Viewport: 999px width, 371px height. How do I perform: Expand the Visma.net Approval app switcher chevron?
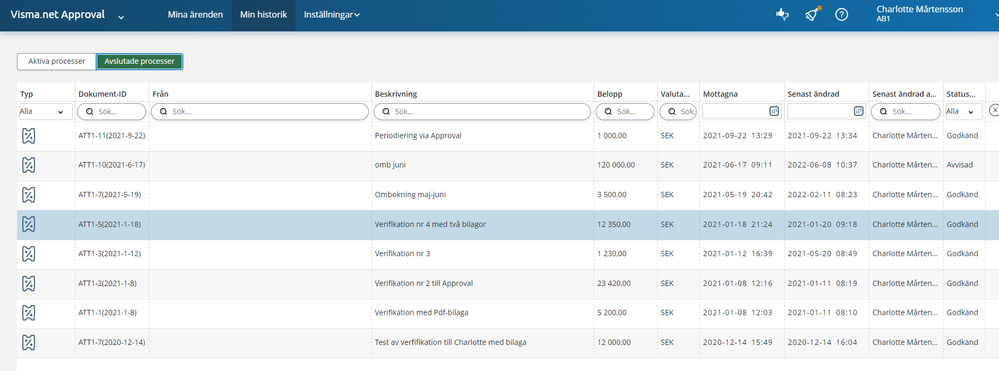coord(121,17)
